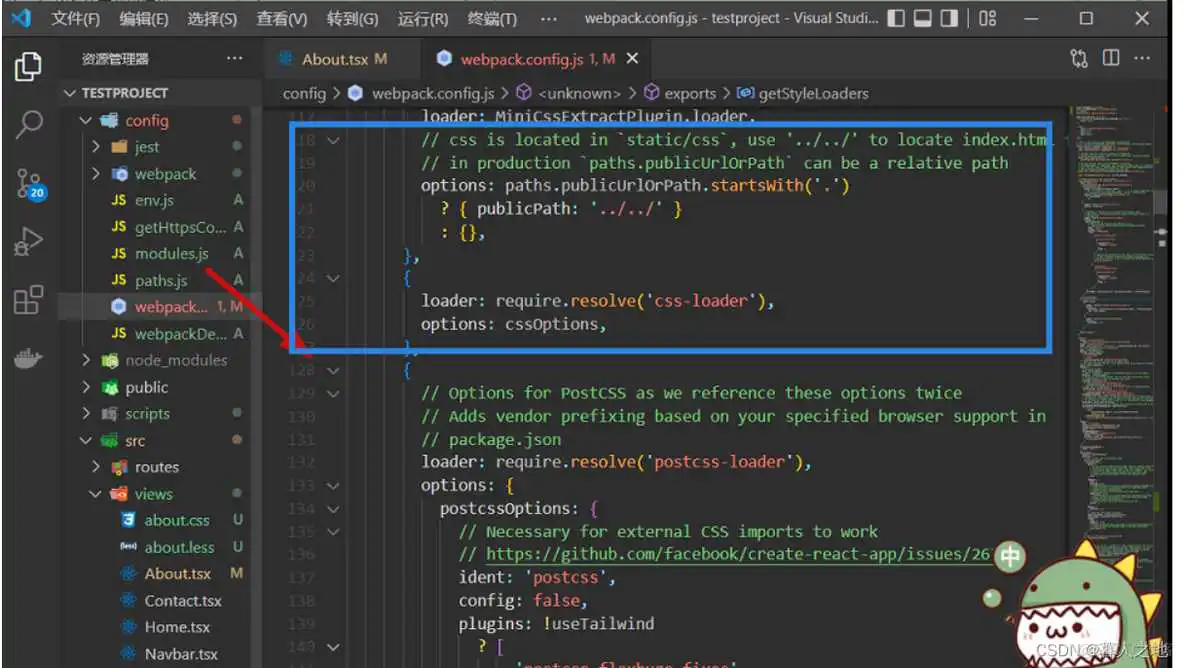
Task: Click the Split Editor icon
Action: point(1111,60)
